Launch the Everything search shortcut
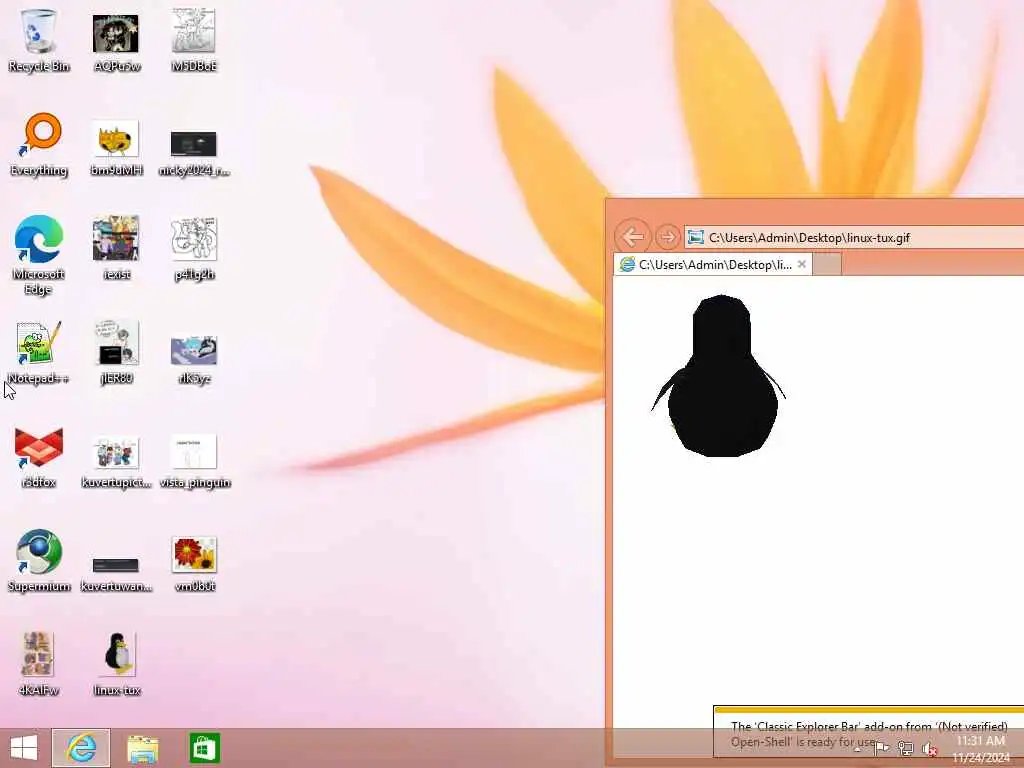 tap(39, 144)
